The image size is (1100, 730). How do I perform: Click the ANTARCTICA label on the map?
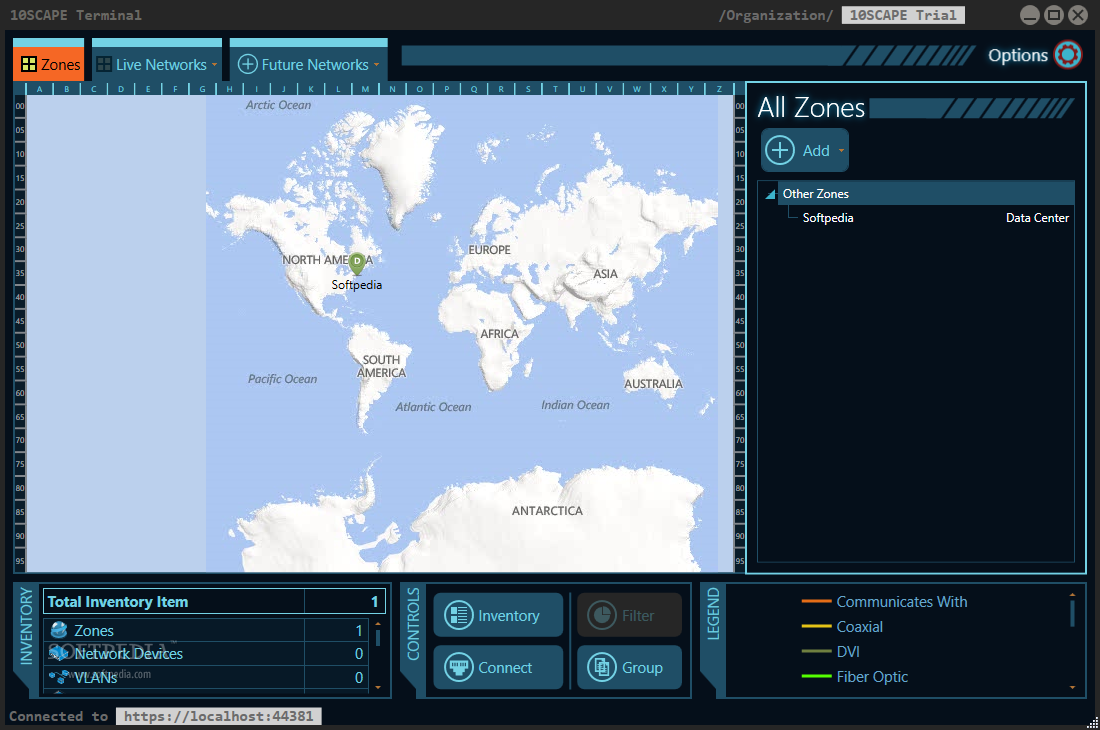click(547, 511)
